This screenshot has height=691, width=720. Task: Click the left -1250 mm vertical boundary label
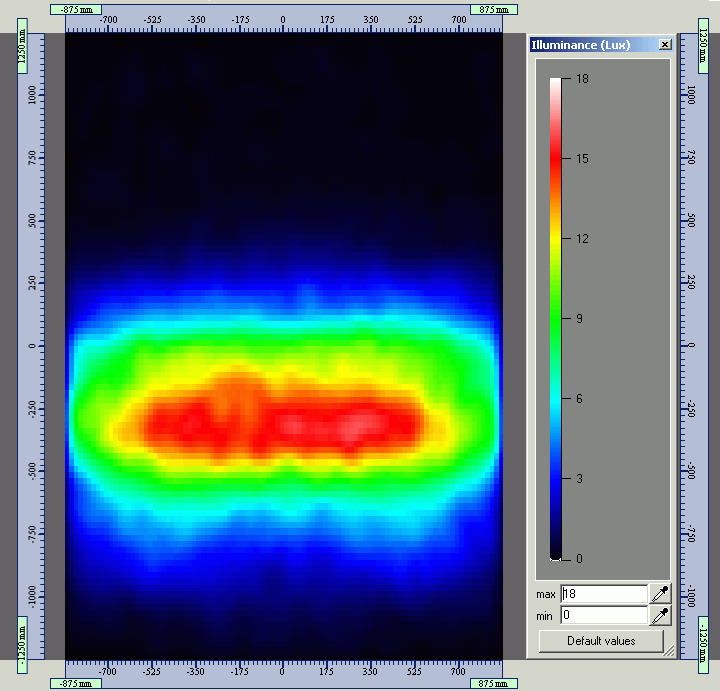pyautogui.click(x=22, y=645)
